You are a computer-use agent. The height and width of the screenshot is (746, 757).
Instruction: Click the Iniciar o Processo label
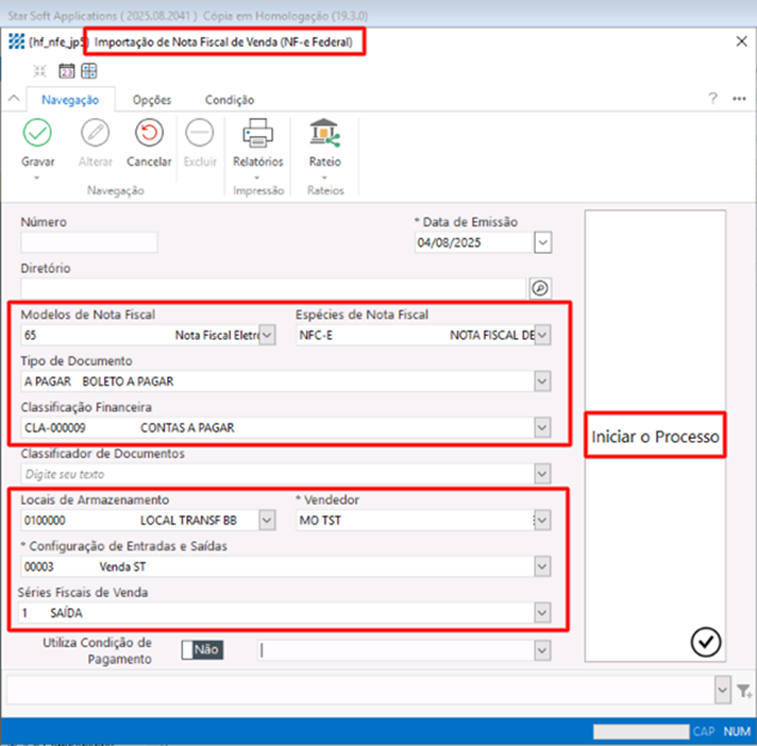pos(655,438)
